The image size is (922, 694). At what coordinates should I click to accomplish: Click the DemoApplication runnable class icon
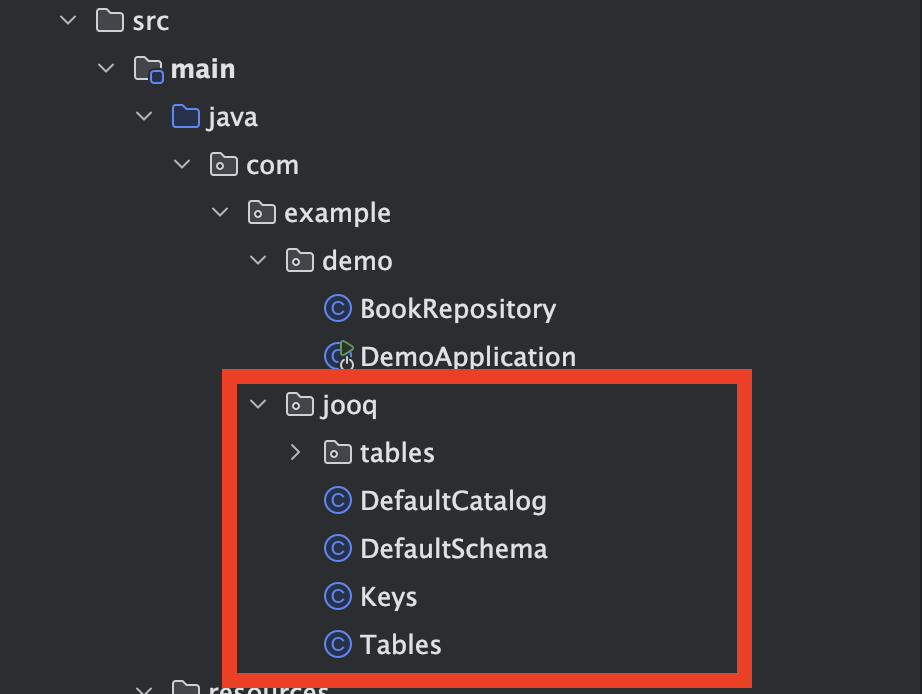click(x=339, y=356)
